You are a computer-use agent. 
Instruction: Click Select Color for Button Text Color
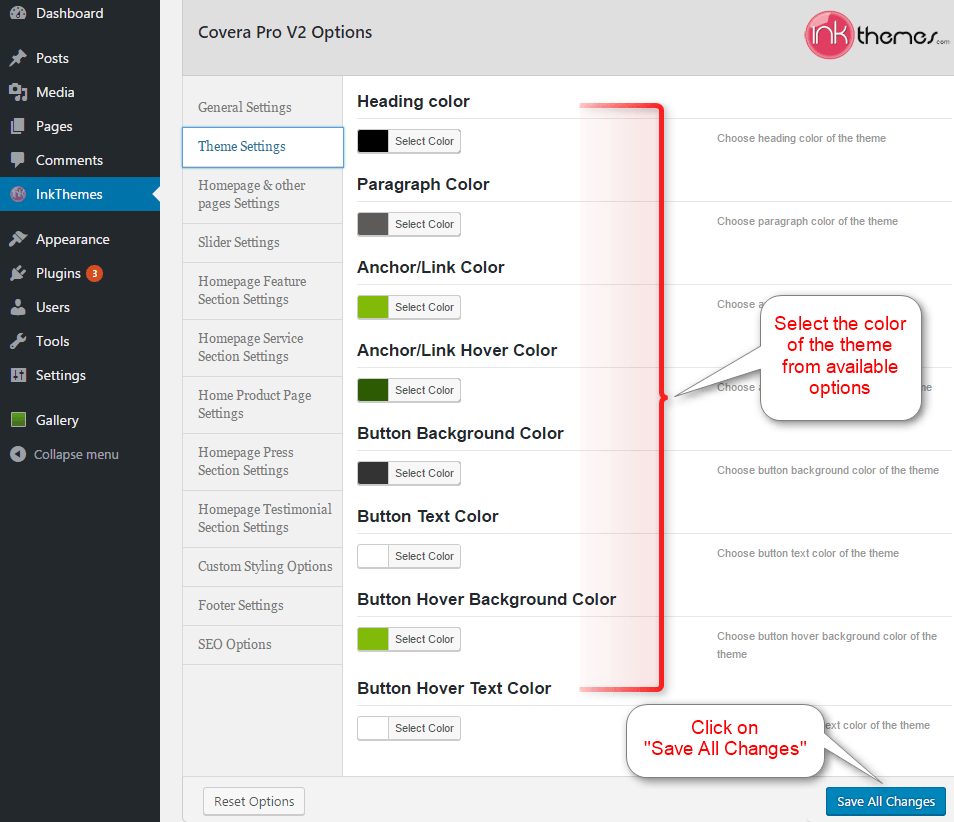coord(424,556)
